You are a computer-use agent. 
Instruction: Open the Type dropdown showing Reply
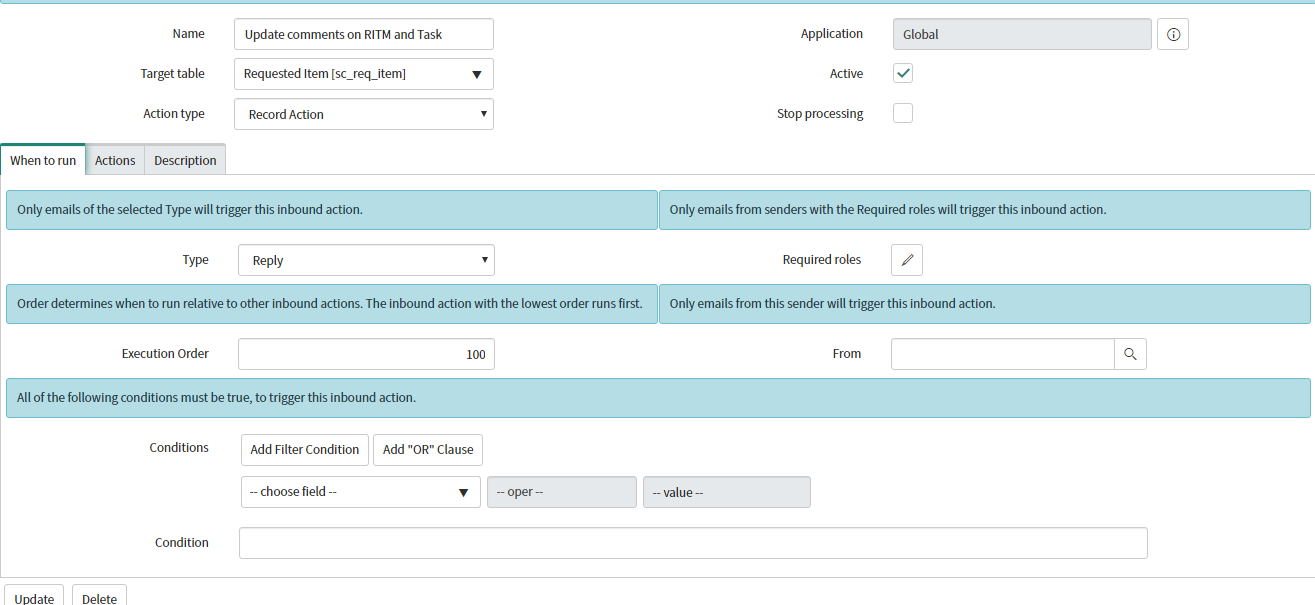pyautogui.click(x=366, y=260)
